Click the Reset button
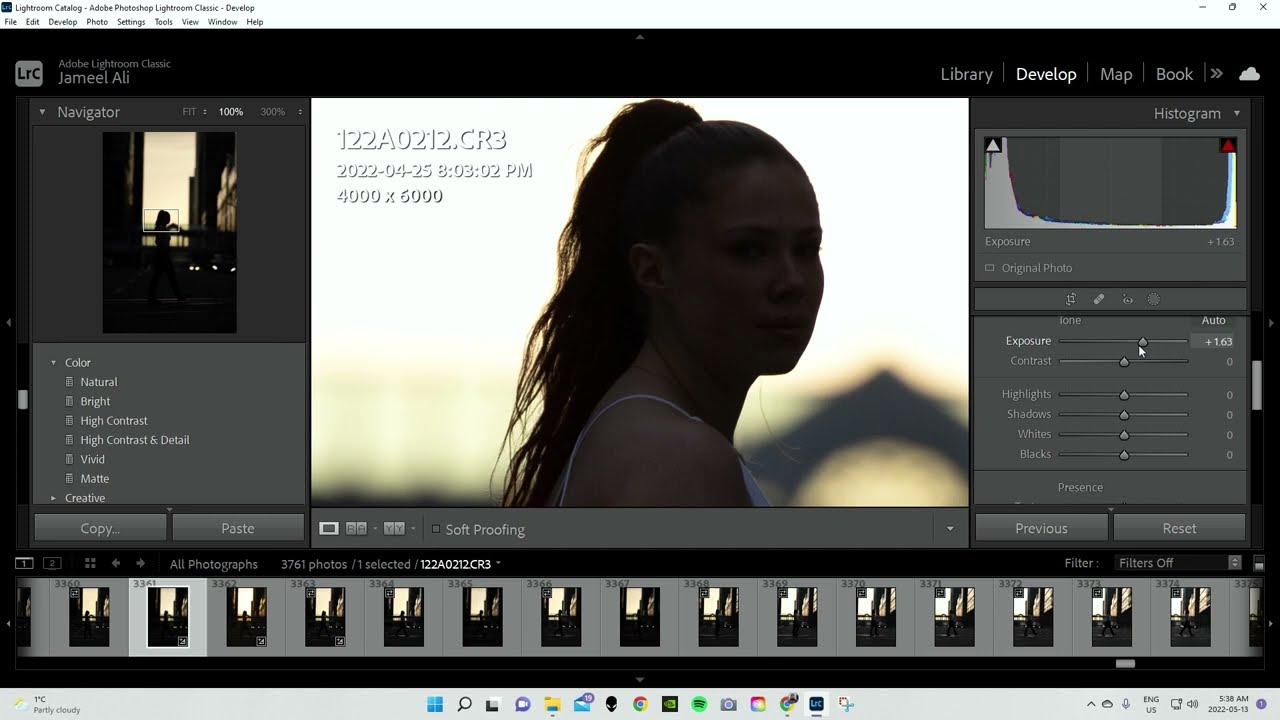Viewport: 1280px width, 720px height. pos(1179,528)
